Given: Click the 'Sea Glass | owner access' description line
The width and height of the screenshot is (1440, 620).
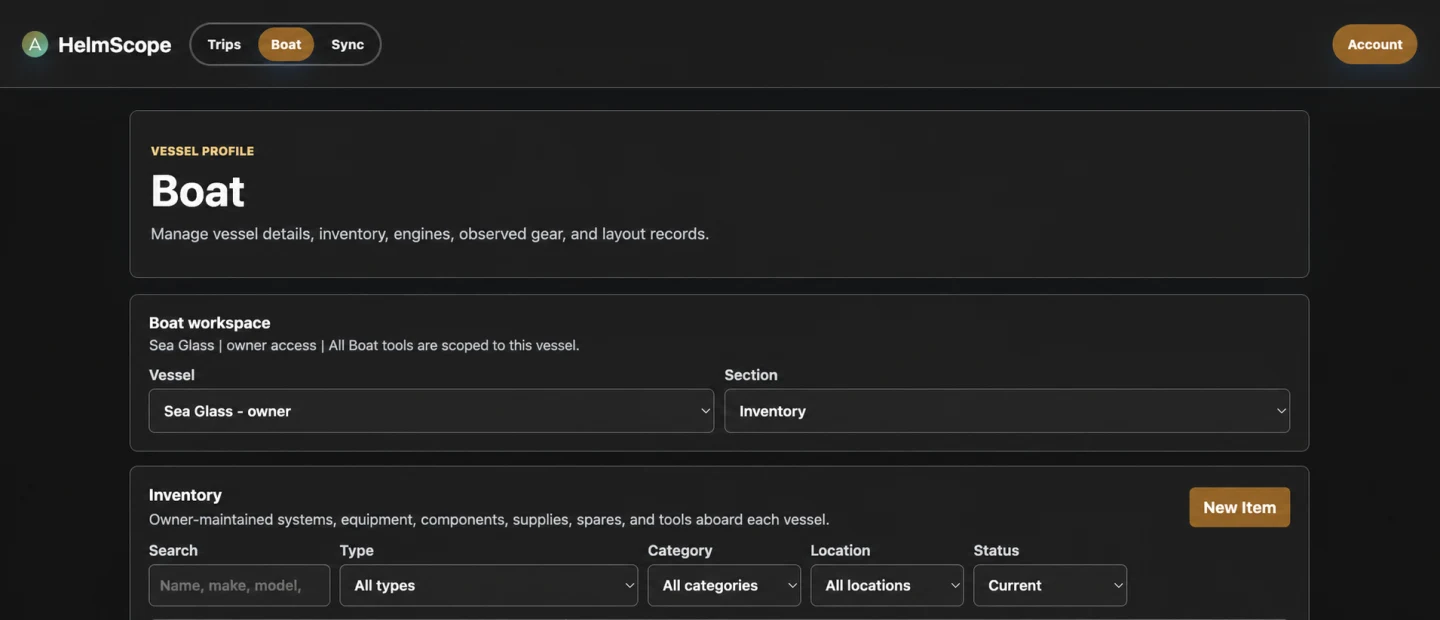Looking at the screenshot, I should 364,345.
